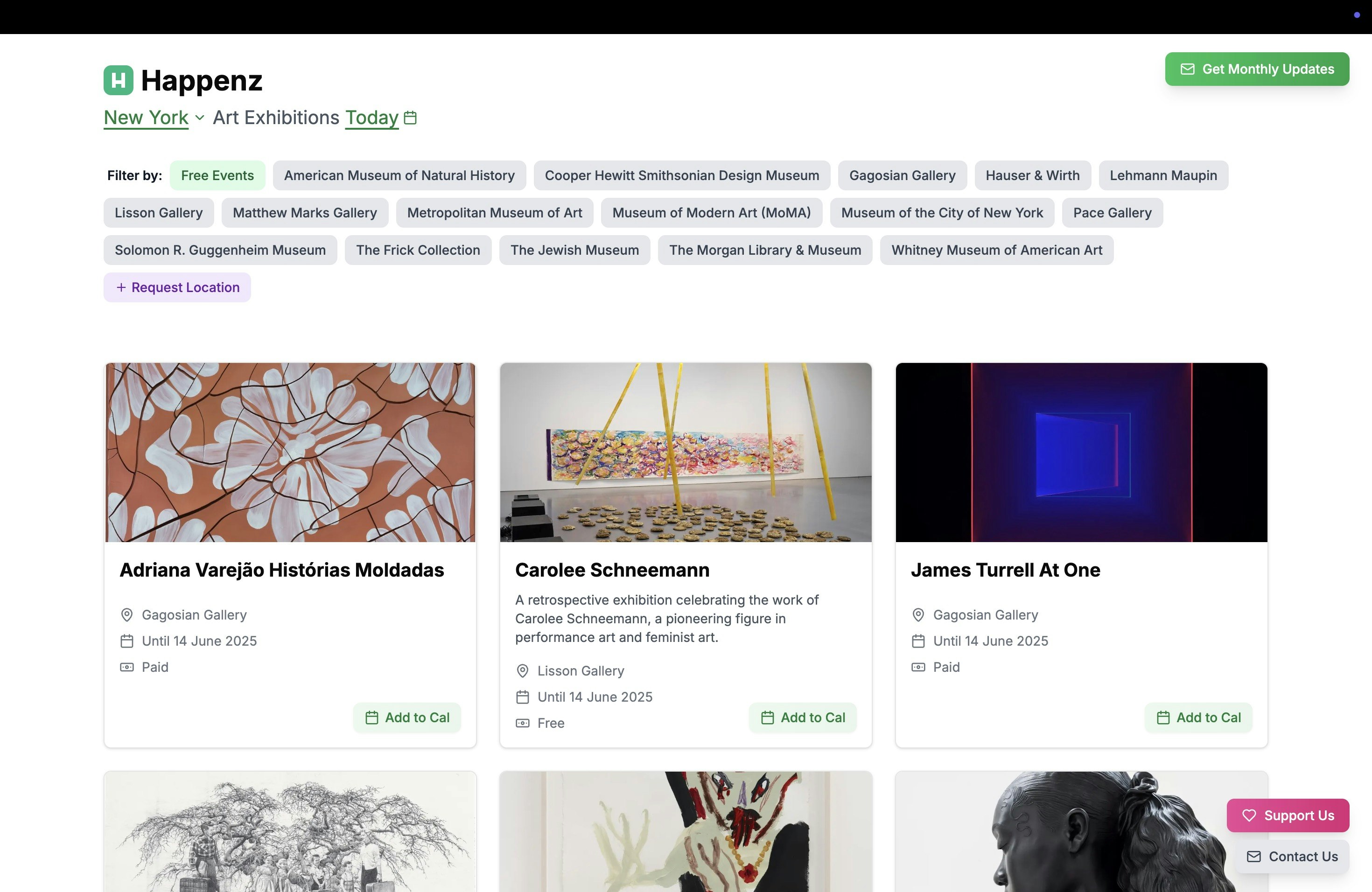This screenshot has height=892, width=1372.
Task: Select Museum of Modern Art (MoMA) filter
Action: [711, 213]
